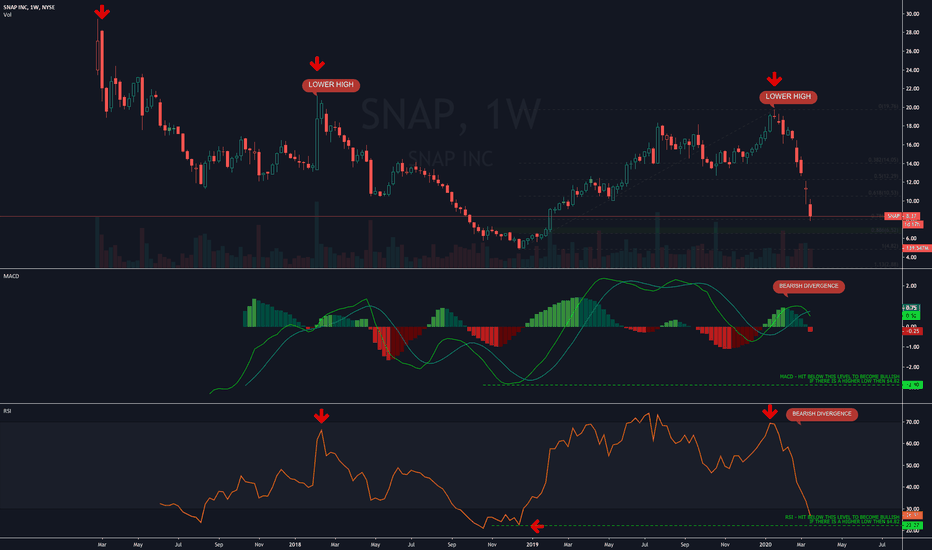
Task: Click the "70.00" RSI axis label
Action: (x=912, y=422)
